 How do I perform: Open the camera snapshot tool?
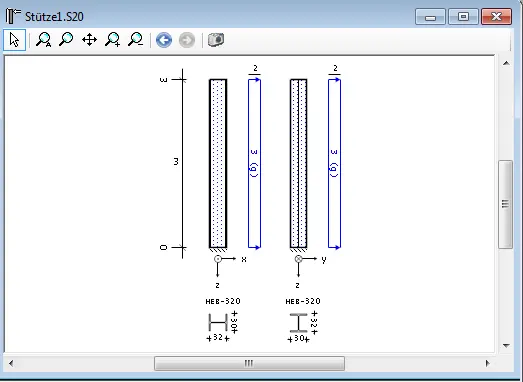click(216, 40)
